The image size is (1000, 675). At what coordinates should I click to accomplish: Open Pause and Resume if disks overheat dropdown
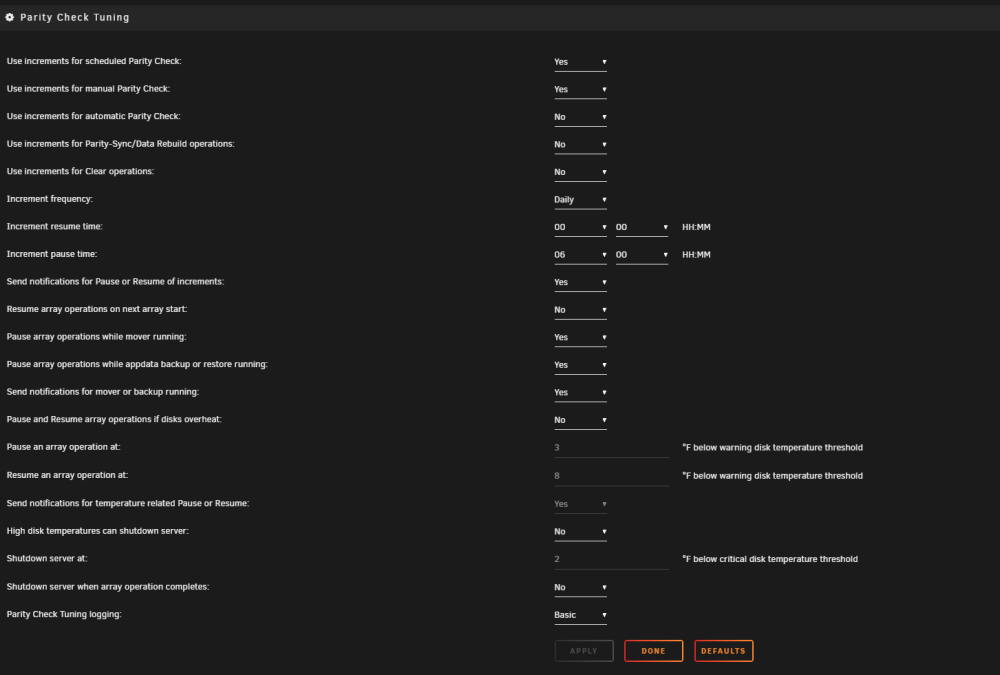click(580, 420)
